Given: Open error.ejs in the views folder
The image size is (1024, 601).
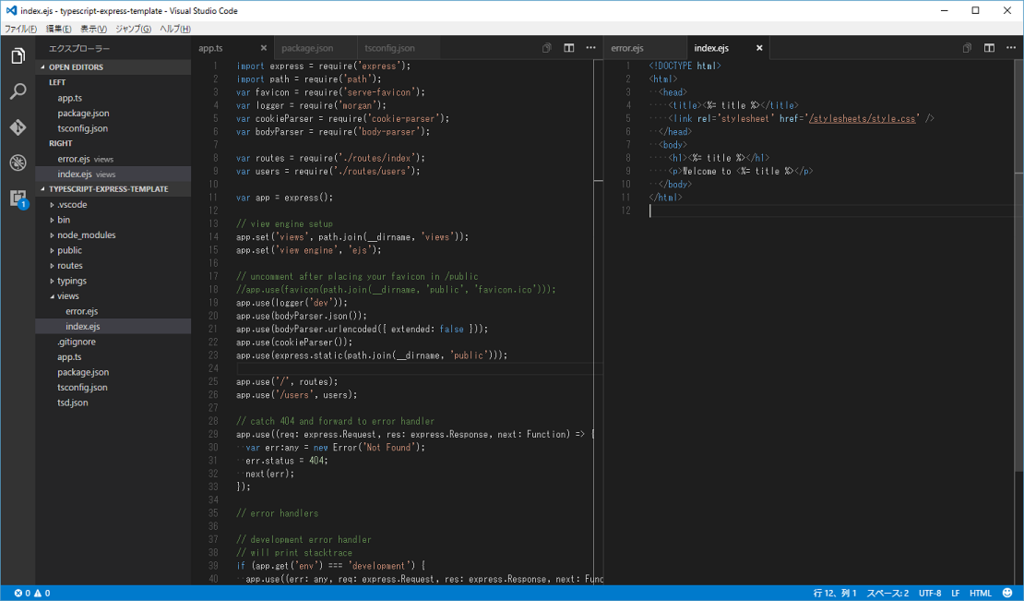Looking at the screenshot, I should click(x=113, y=311).
